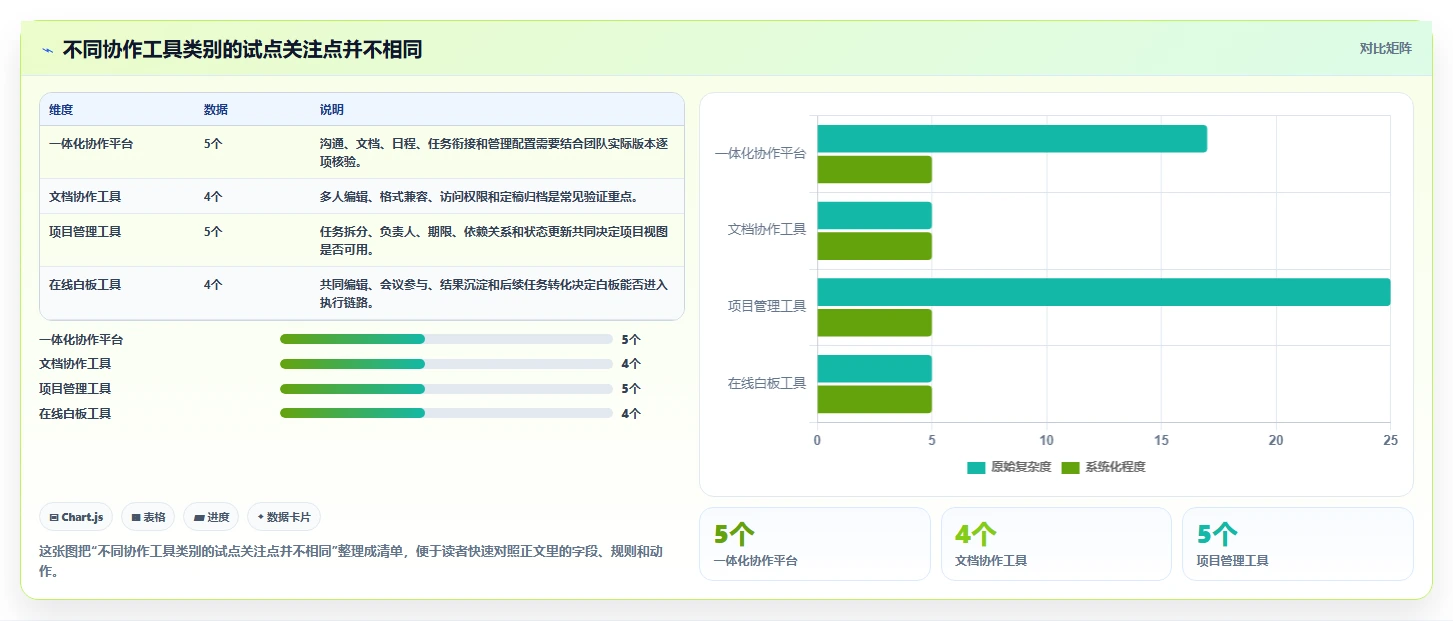The height and width of the screenshot is (621, 1453).
Task: Click the page title 不同协作工具类别的试点关注点并不相同
Action: 243,49
